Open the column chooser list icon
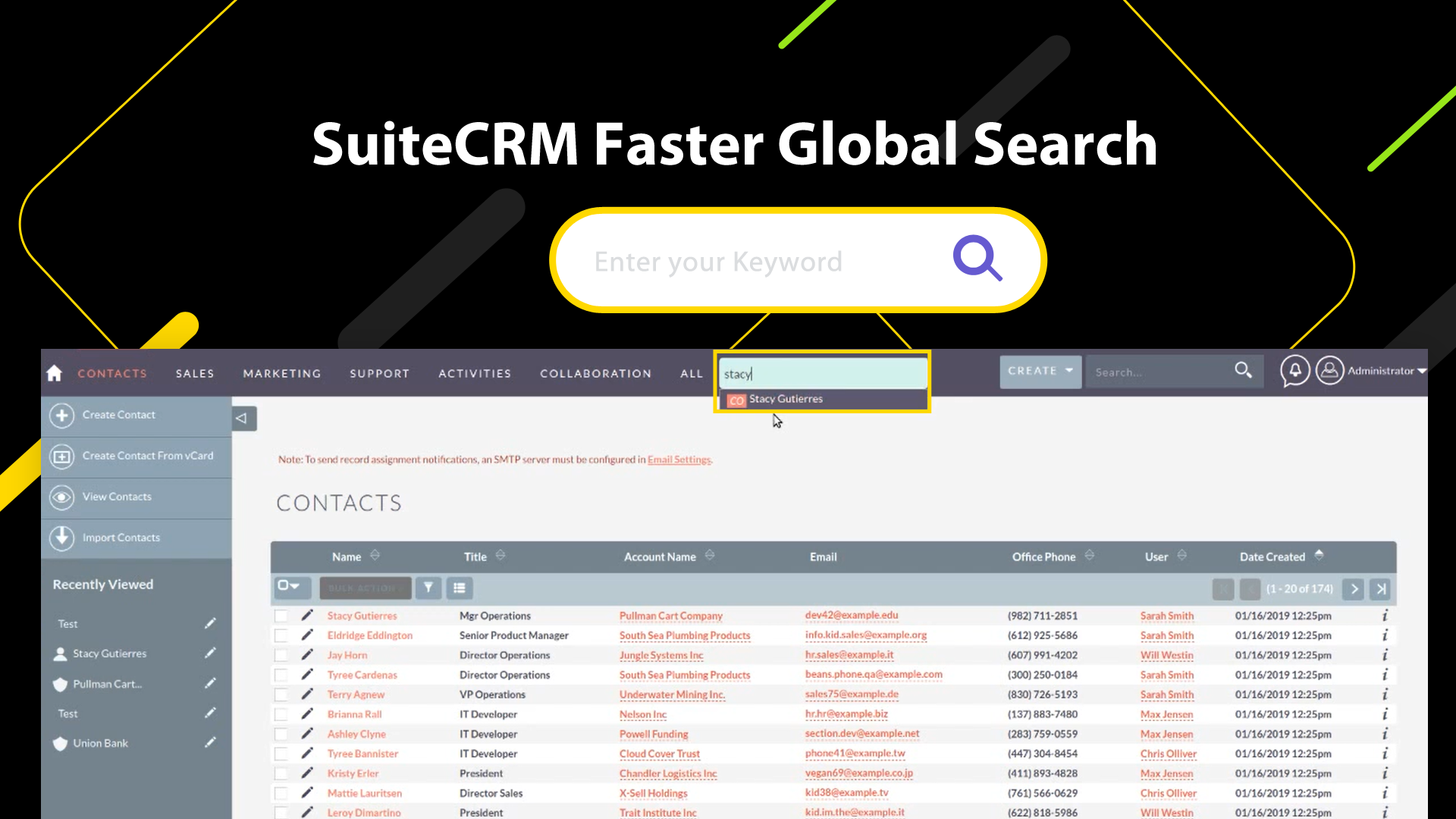 pyautogui.click(x=460, y=588)
